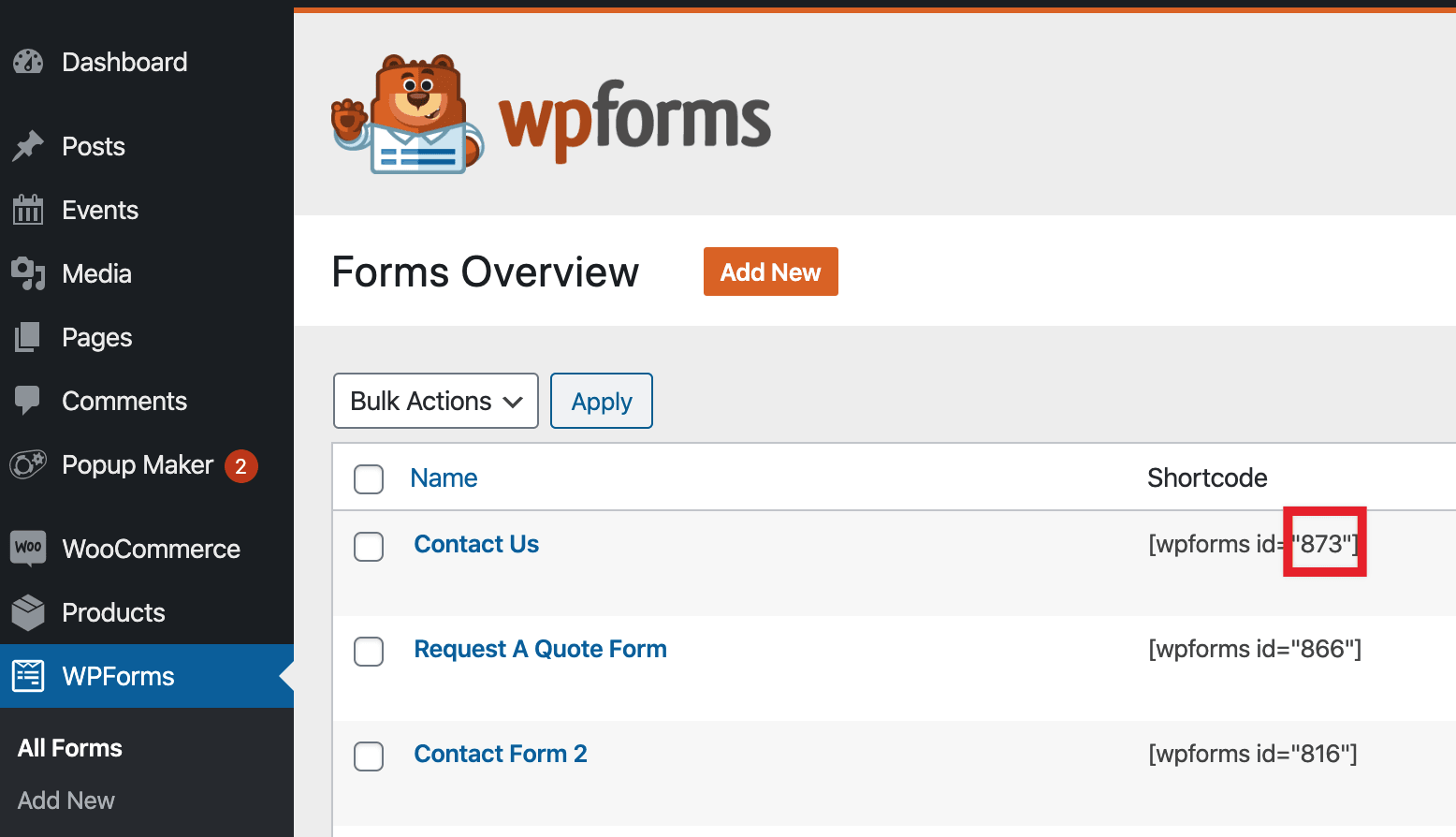Select the Contact Form 2 checkbox
1456x837 pixels.
point(369,756)
